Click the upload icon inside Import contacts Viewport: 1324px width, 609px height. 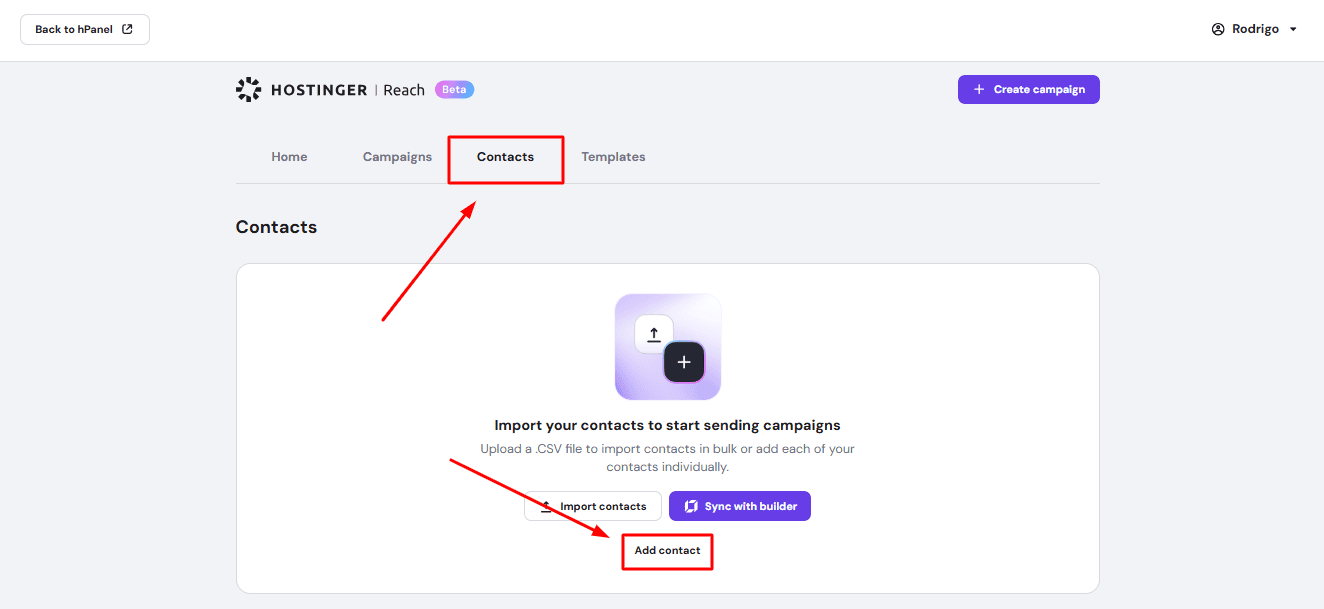coord(546,507)
